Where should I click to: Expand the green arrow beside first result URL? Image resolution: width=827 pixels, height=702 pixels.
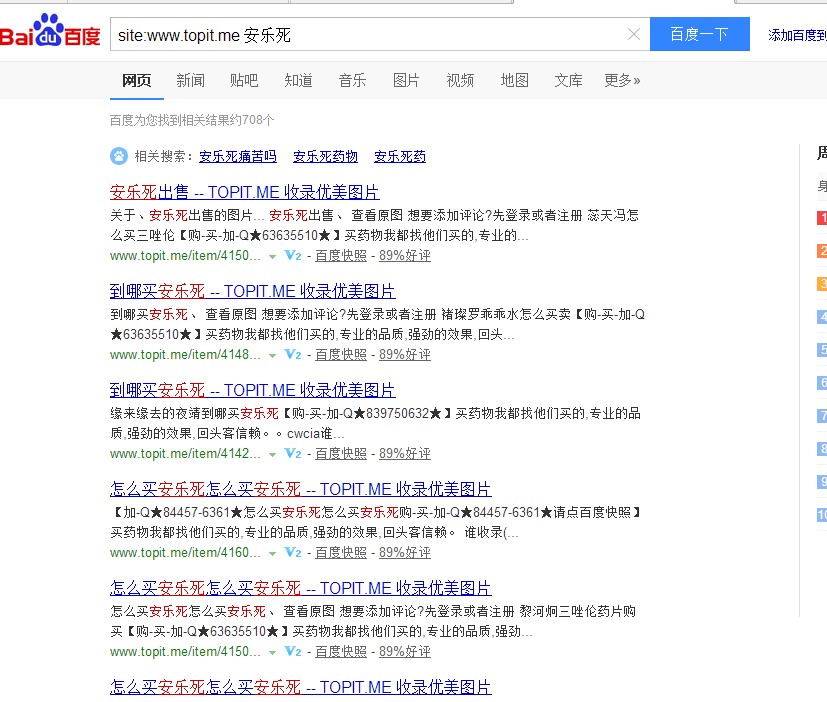272,257
